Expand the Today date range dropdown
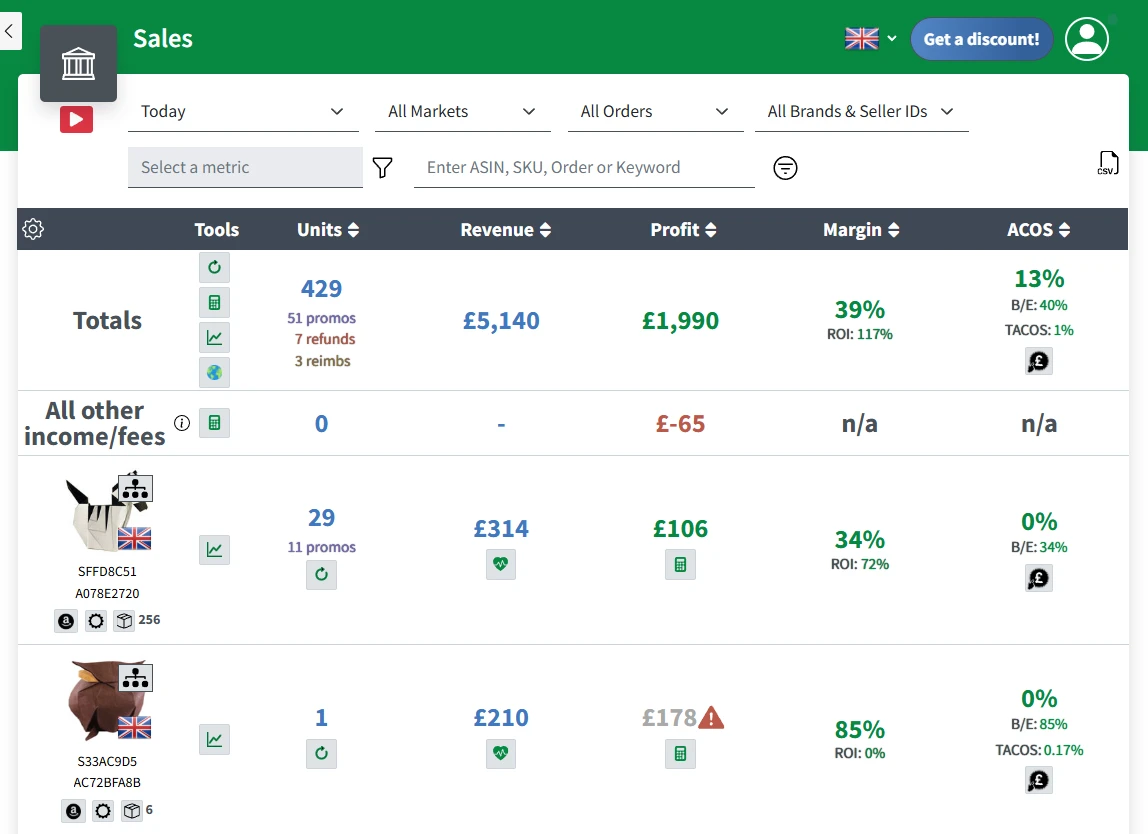1148x834 pixels. (243, 111)
